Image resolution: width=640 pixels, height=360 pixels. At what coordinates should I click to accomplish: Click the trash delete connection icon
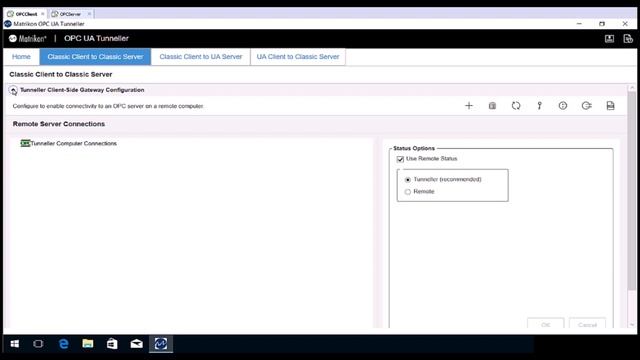[x=492, y=106]
